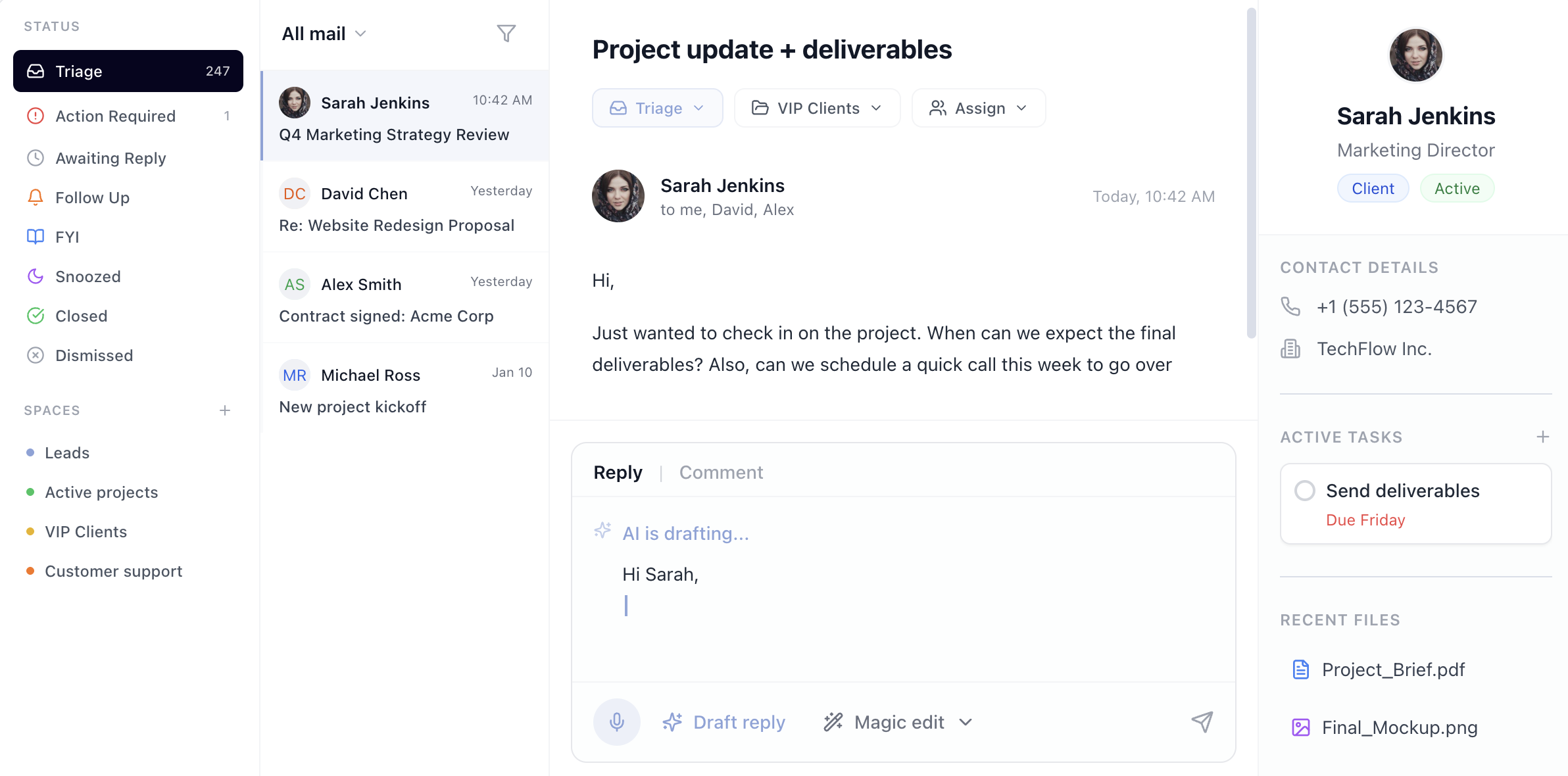Viewport: 1568px width, 776px height.
Task: Add a new active task
Action: [x=1542, y=437]
